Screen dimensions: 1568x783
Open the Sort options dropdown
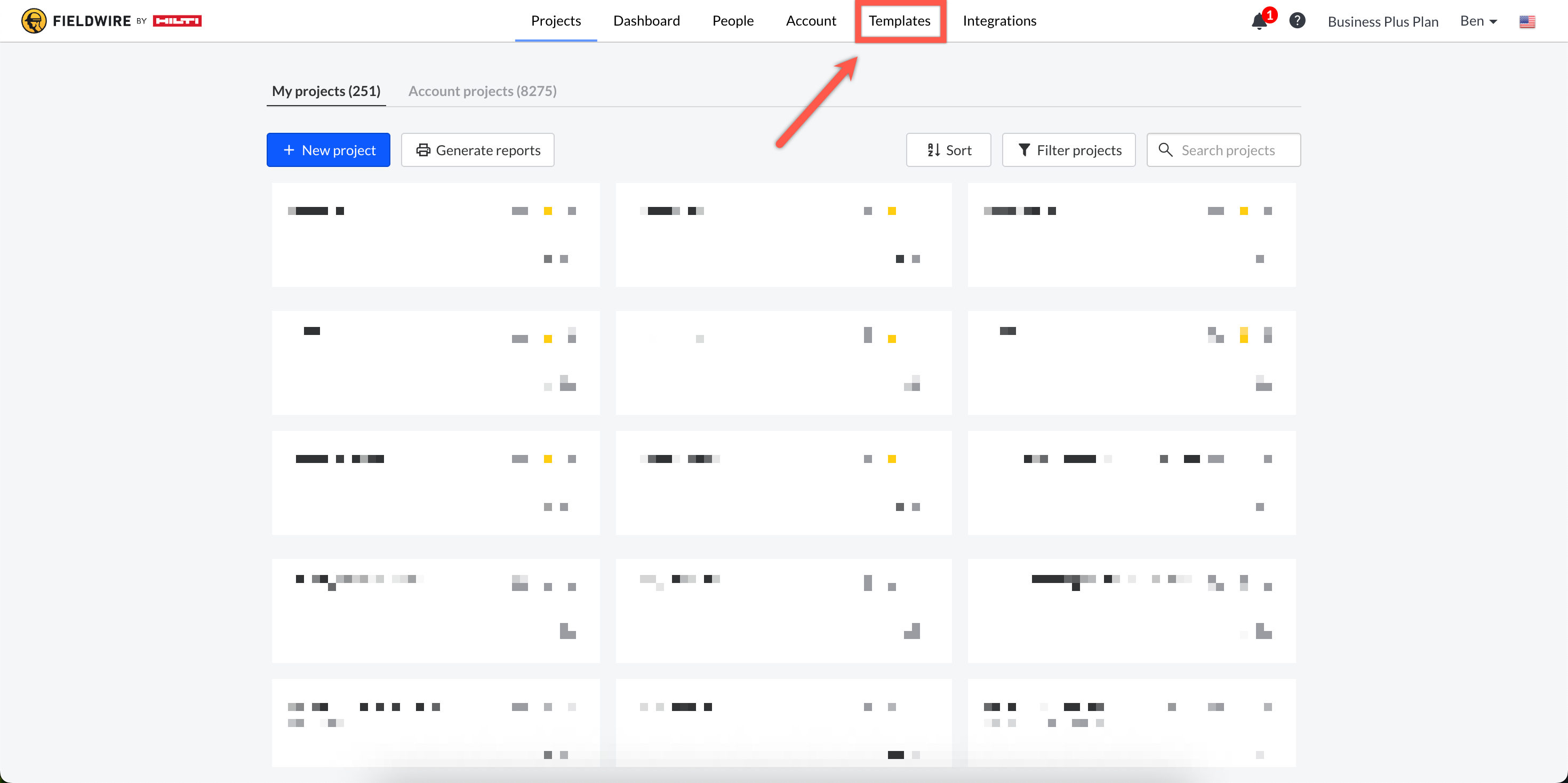pos(948,150)
